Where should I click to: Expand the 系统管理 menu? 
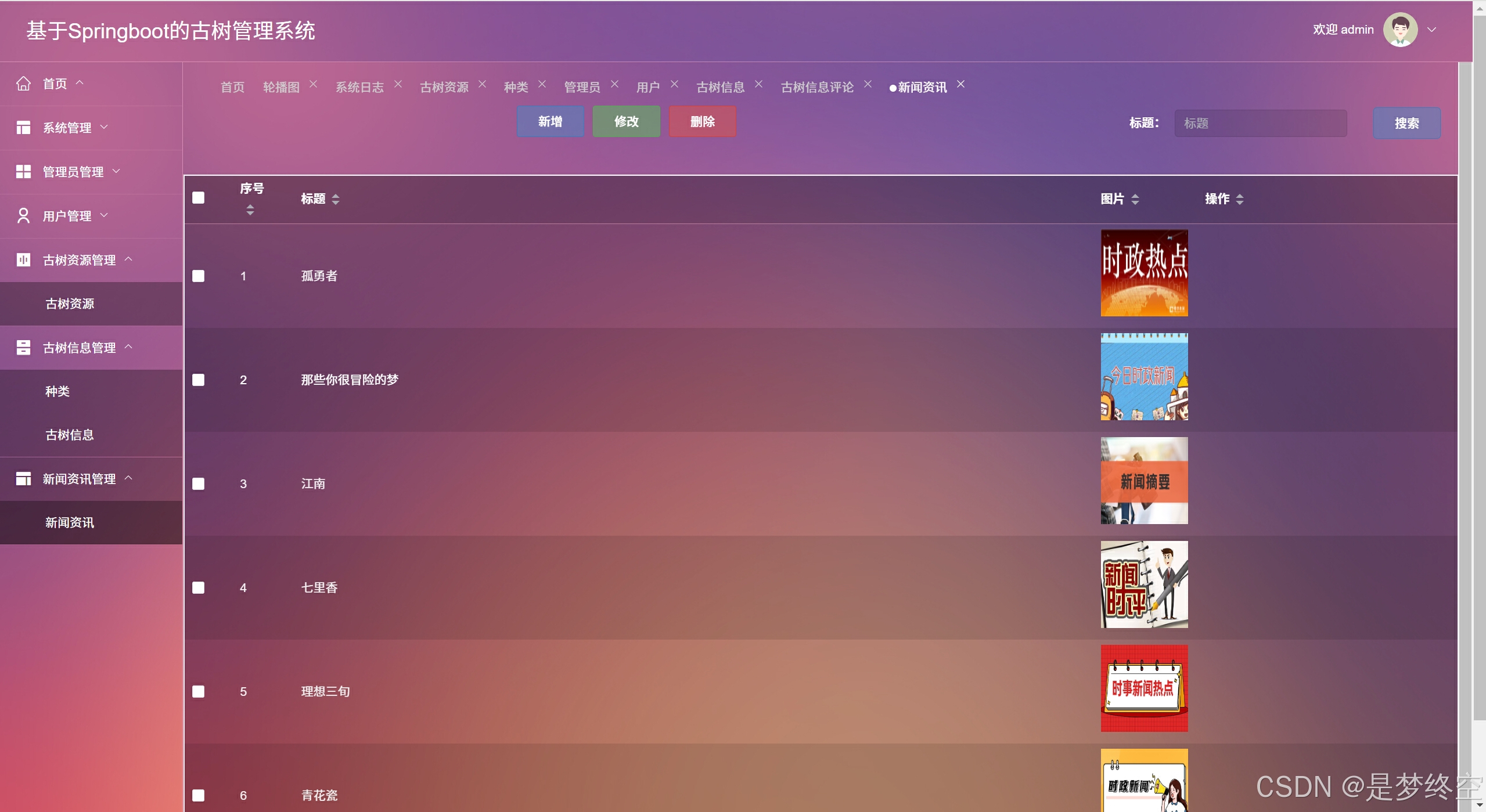(x=104, y=127)
